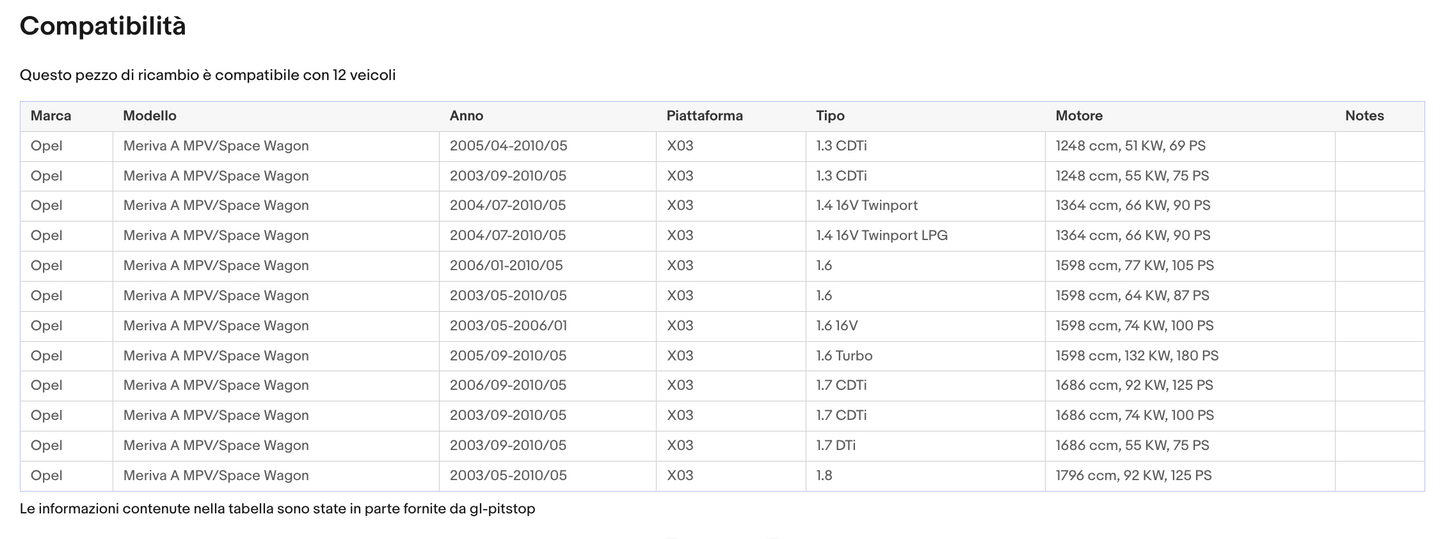The width and height of the screenshot is (1445, 539).
Task: Click the text about 12 compatible vehicles
Action: click(x=208, y=76)
